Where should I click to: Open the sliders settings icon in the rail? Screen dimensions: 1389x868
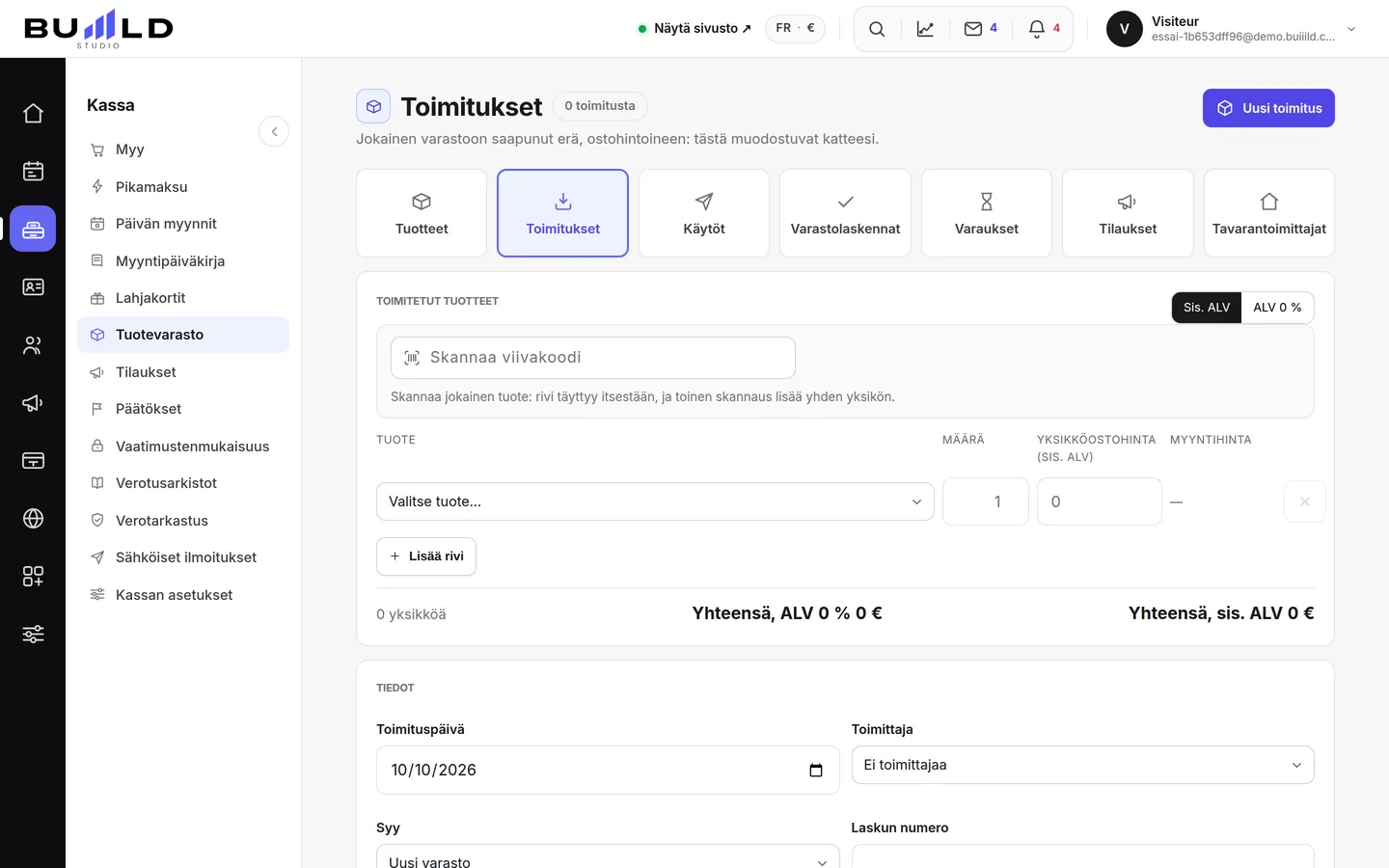(x=33, y=634)
